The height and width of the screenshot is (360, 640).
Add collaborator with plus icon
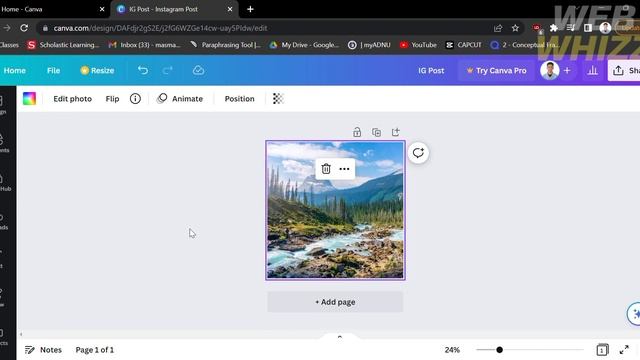click(567, 71)
